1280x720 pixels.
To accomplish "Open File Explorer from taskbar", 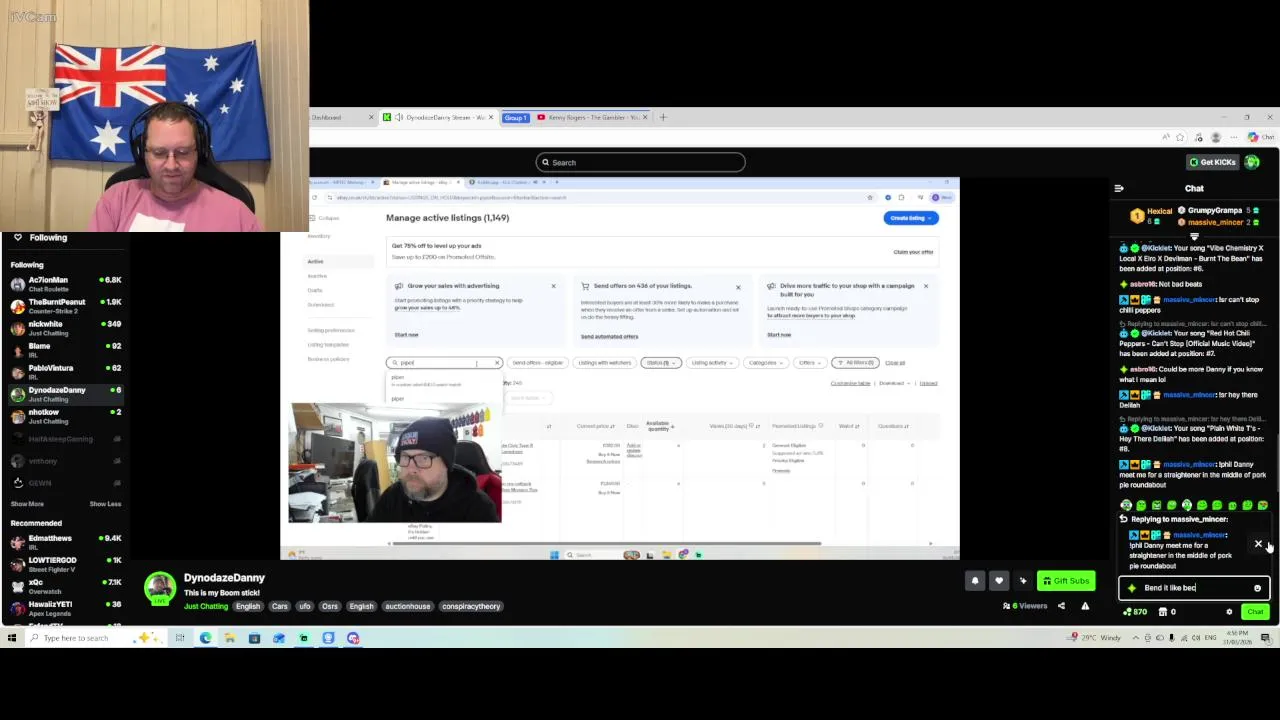I will click(x=229, y=638).
